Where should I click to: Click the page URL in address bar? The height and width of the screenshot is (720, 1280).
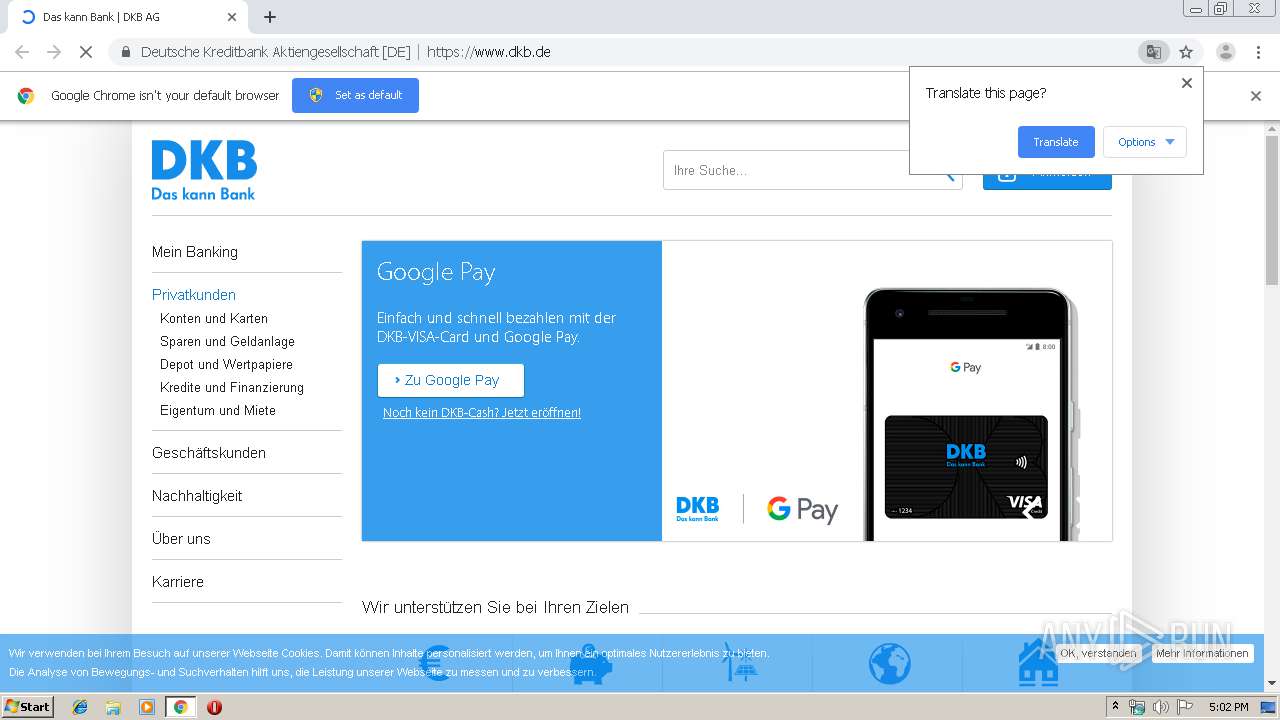click(x=489, y=52)
